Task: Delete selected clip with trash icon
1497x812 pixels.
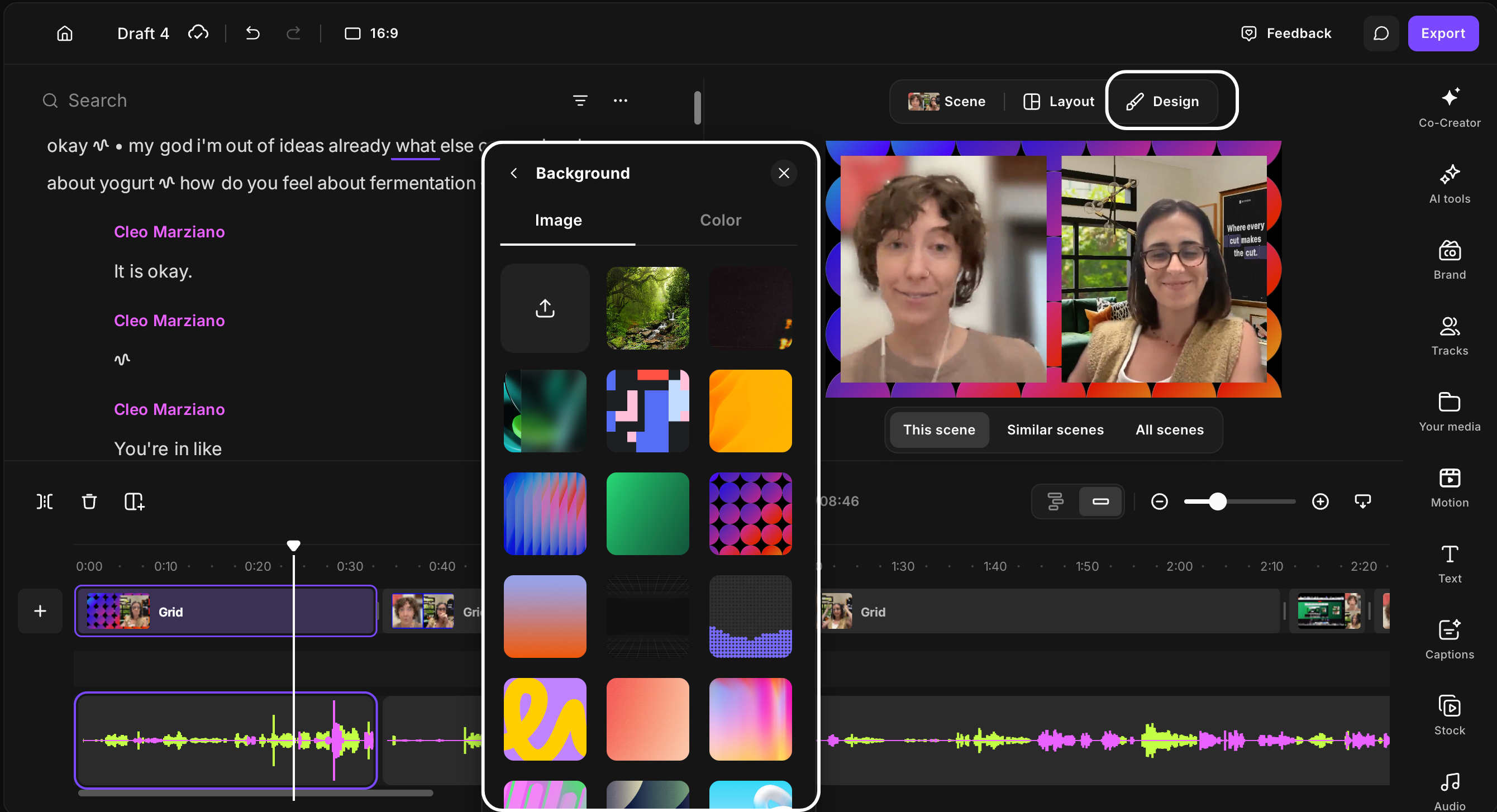Action: point(89,501)
